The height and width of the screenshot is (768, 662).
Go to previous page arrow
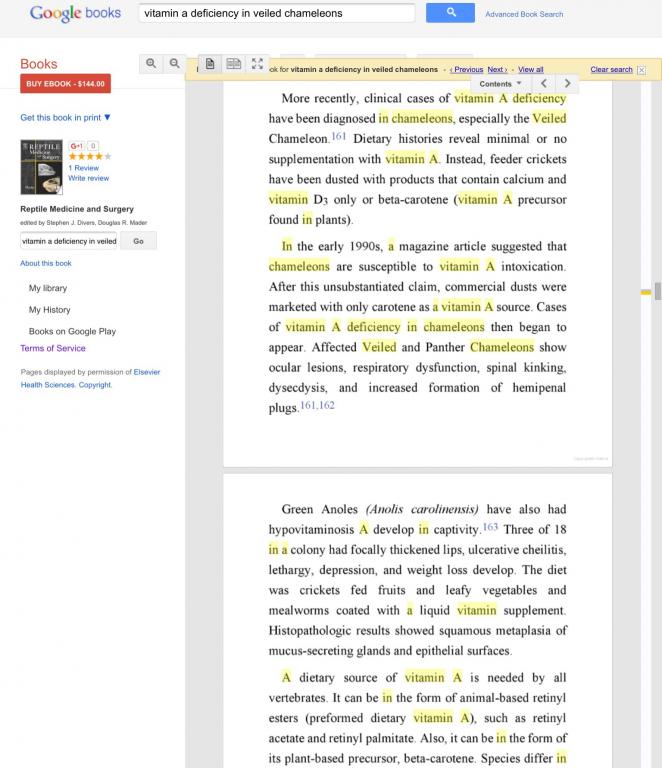(544, 84)
